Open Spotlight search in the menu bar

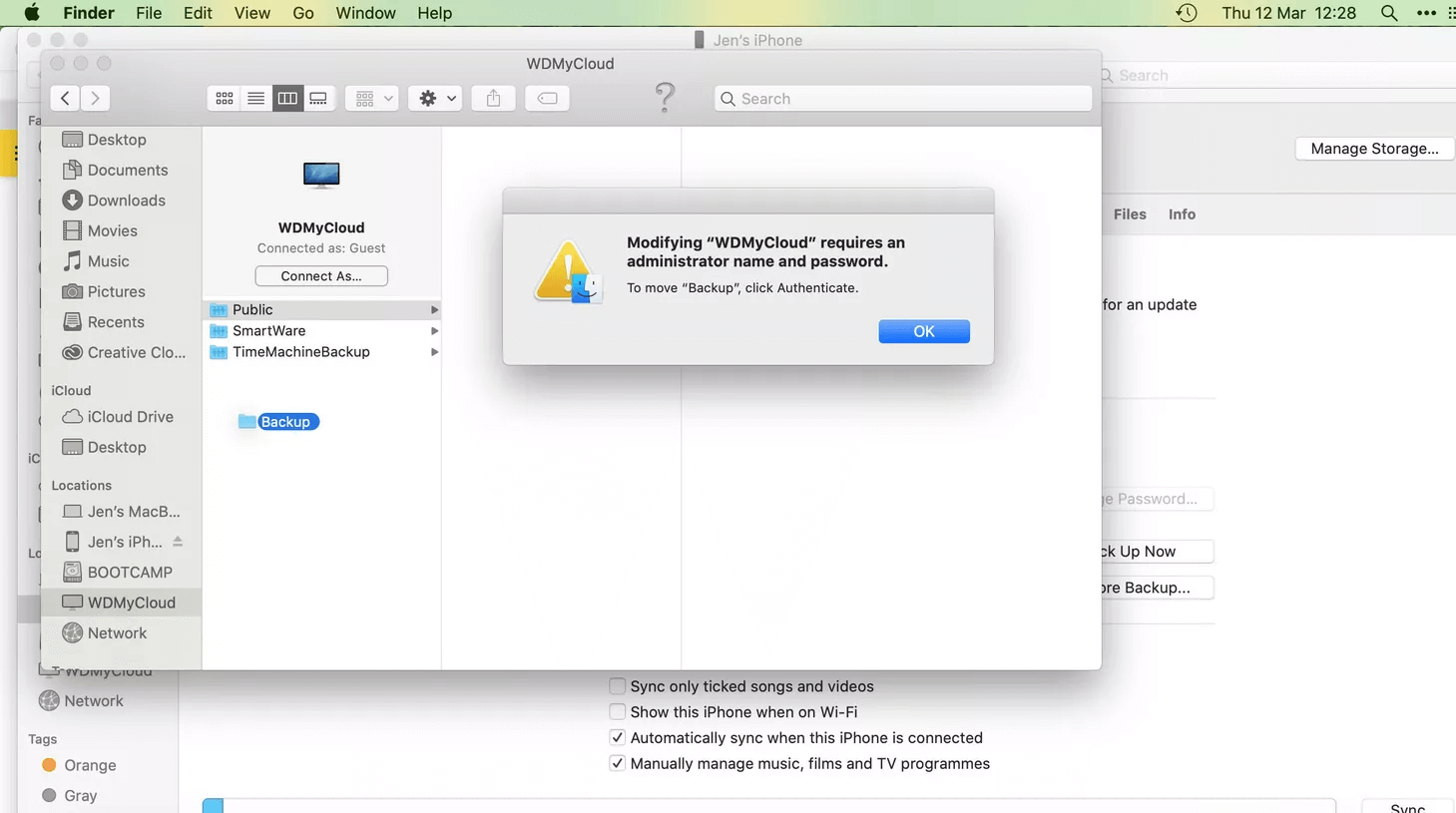1389,13
